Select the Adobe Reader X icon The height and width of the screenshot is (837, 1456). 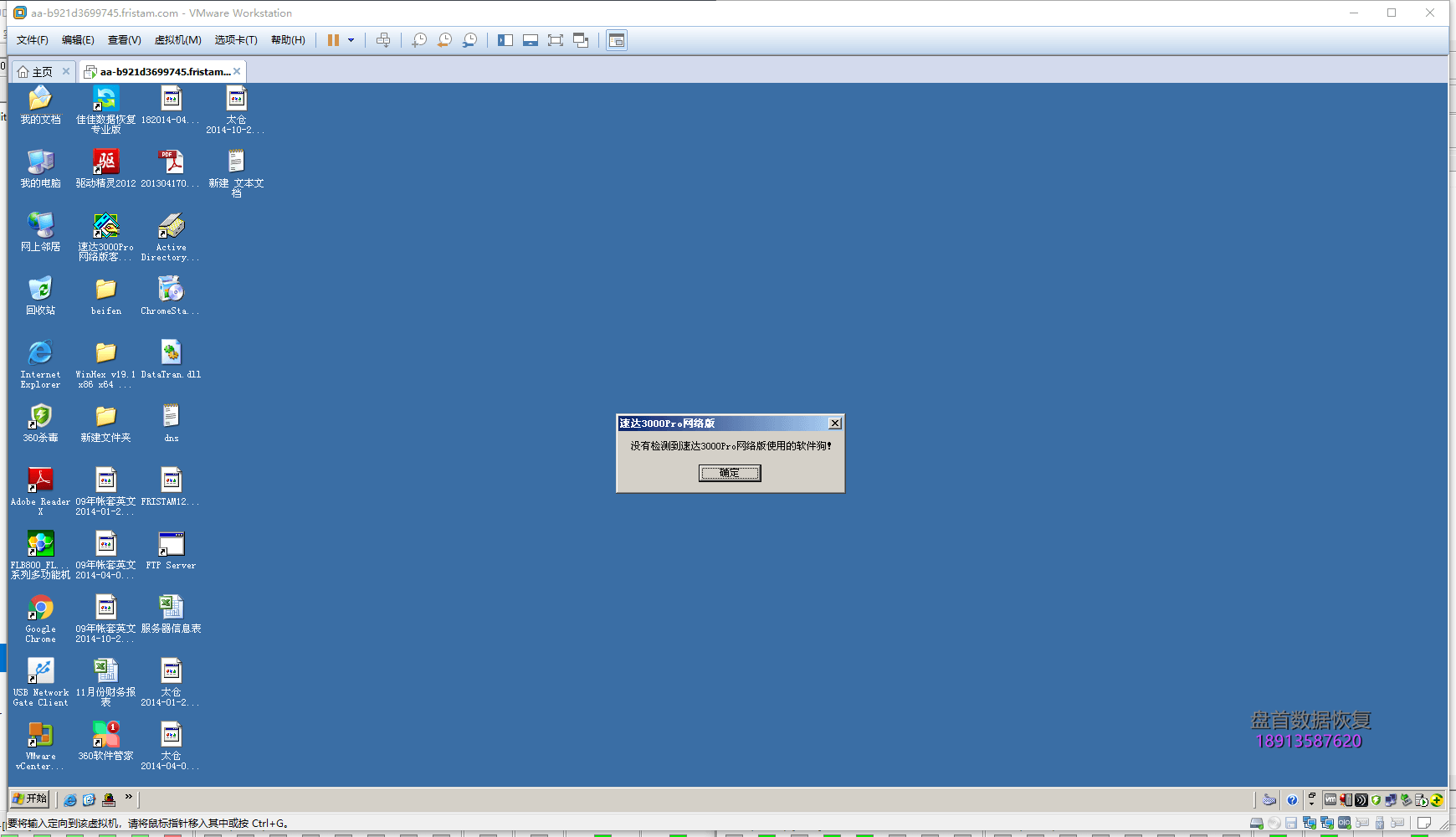tap(40, 491)
